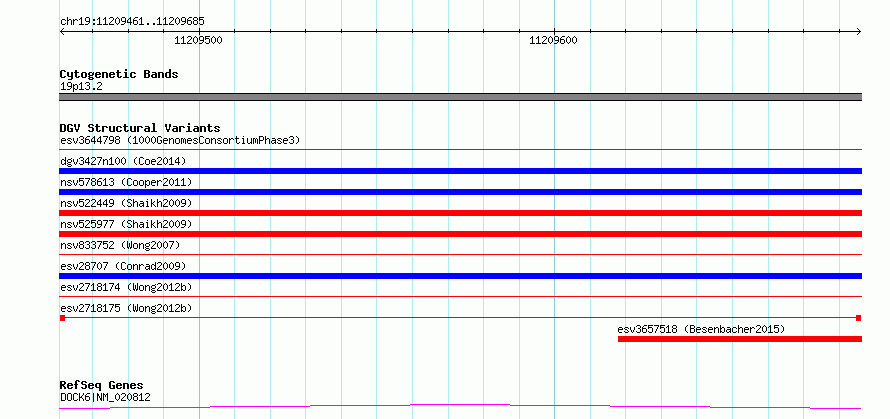Click the blue bar for dgv3427n100
The width and height of the screenshot is (890, 419).
460,171
